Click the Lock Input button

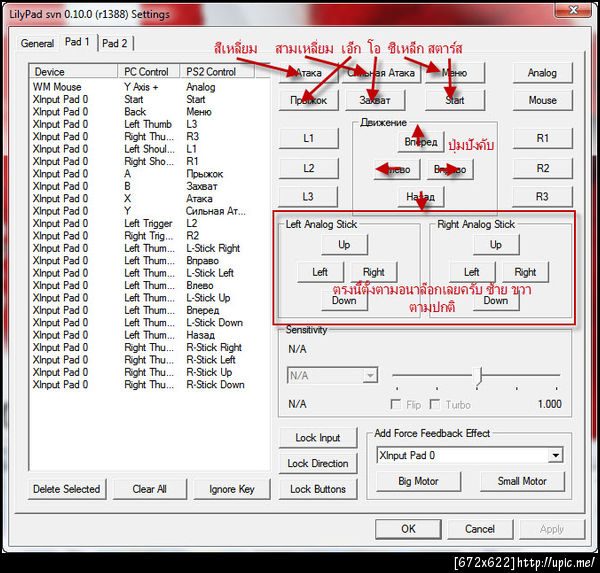click(318, 438)
